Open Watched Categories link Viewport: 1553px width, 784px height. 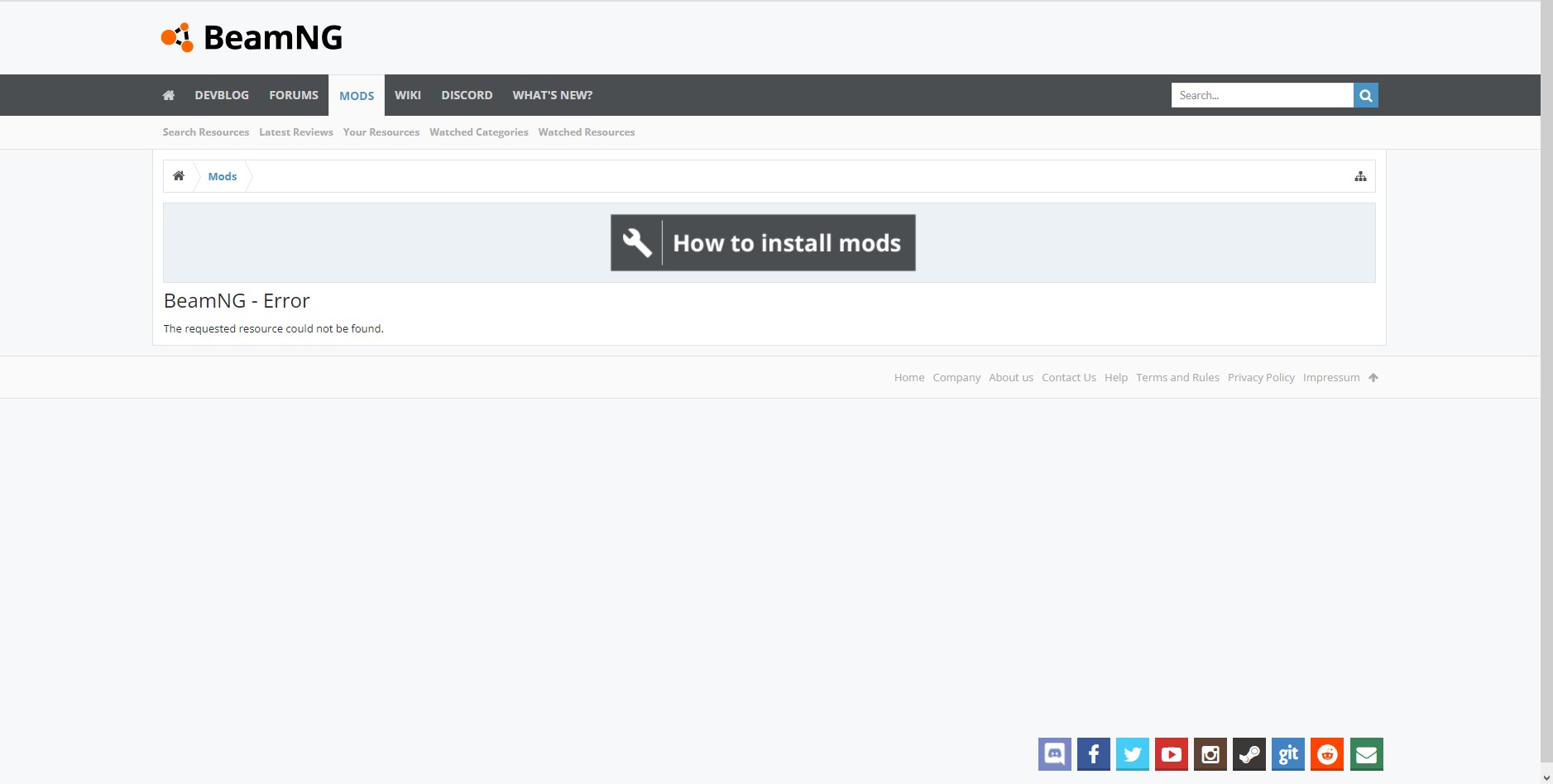coord(479,132)
